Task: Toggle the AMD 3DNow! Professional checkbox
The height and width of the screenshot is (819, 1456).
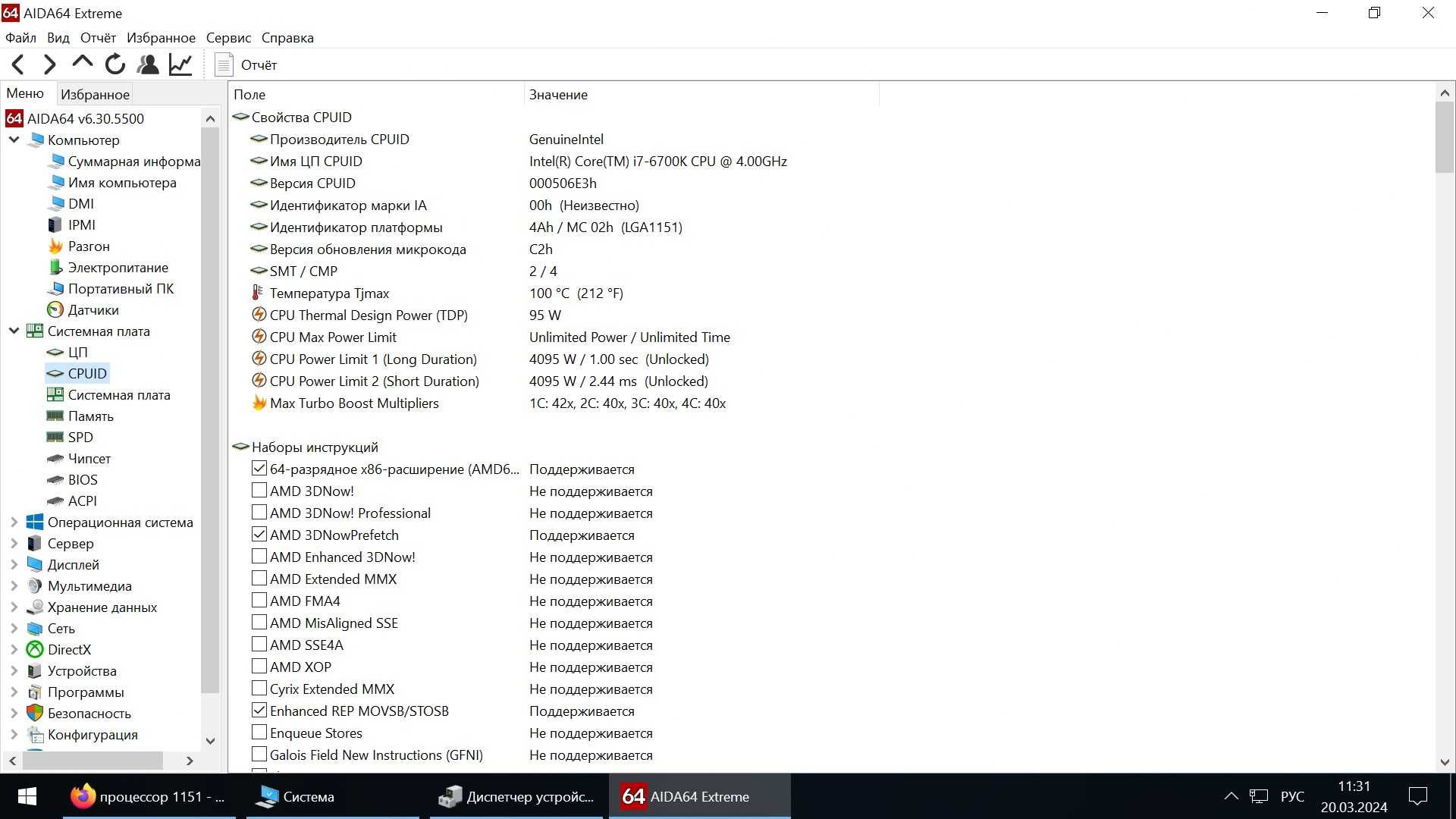Action: pyautogui.click(x=259, y=513)
